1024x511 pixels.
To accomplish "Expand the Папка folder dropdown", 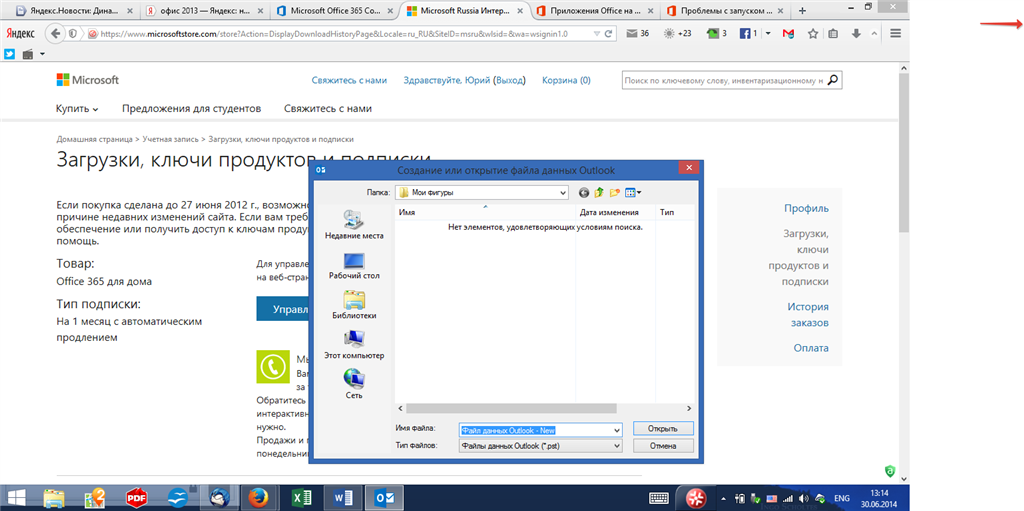I will tap(563, 193).
